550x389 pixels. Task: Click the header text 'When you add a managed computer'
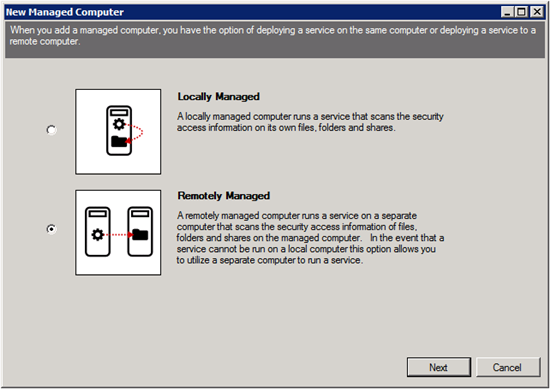[273, 35]
